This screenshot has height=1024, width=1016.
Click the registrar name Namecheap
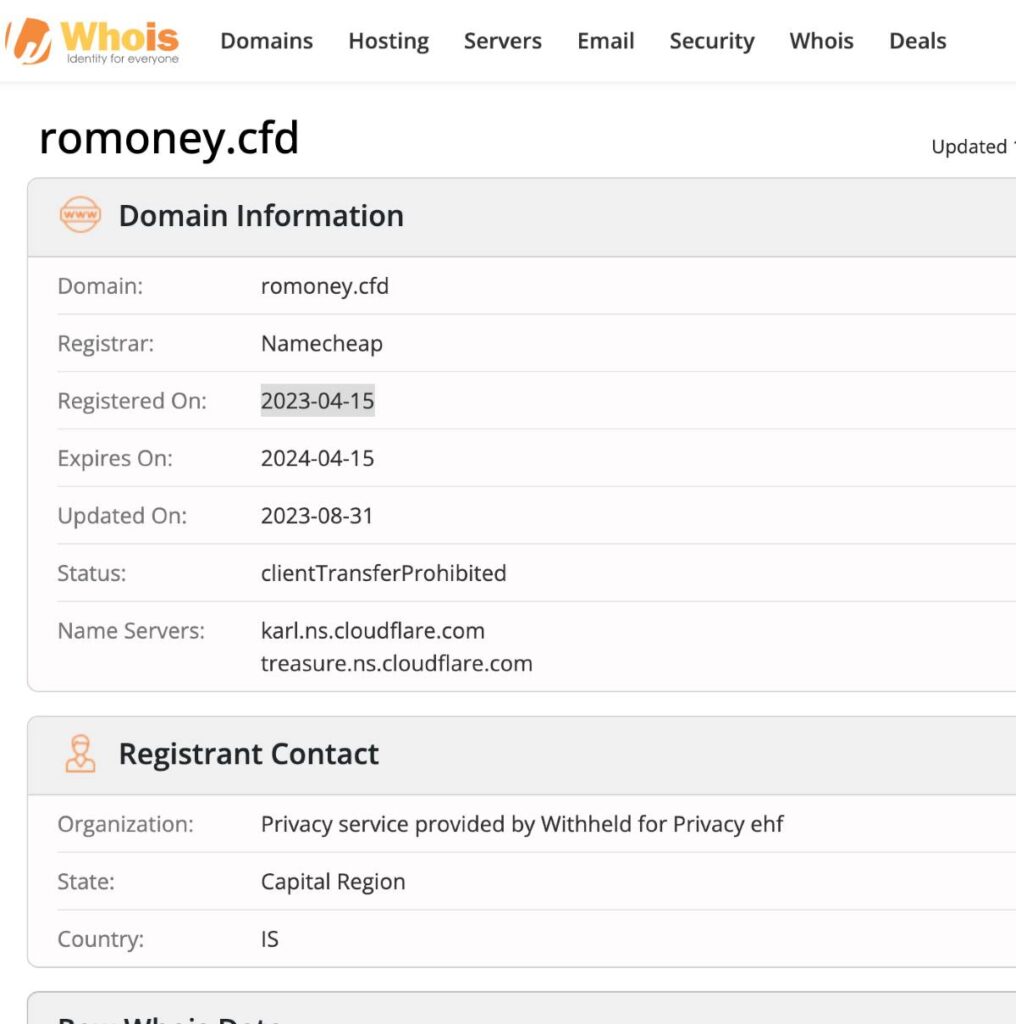click(321, 344)
